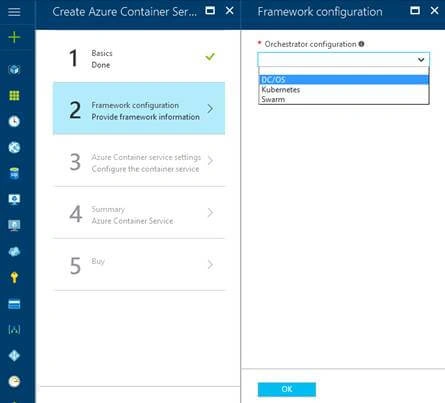
Task: Click chevron on Summary step
Action: tap(210, 213)
